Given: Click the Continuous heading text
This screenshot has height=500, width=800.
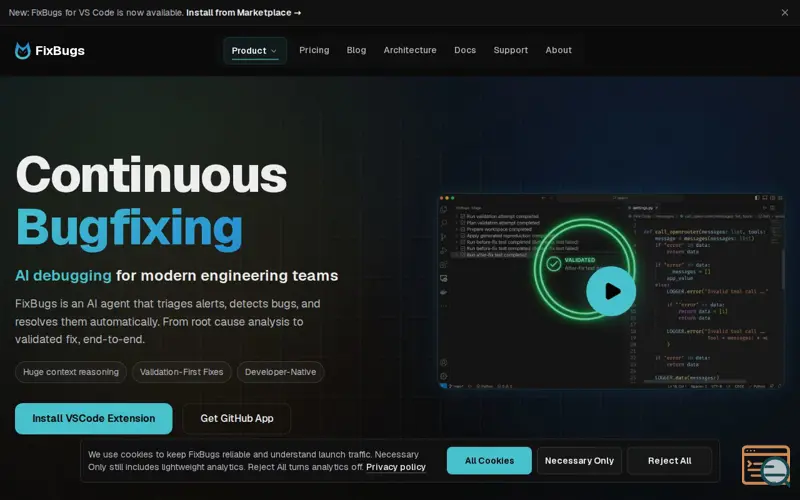Looking at the screenshot, I should pyautogui.click(x=151, y=174).
